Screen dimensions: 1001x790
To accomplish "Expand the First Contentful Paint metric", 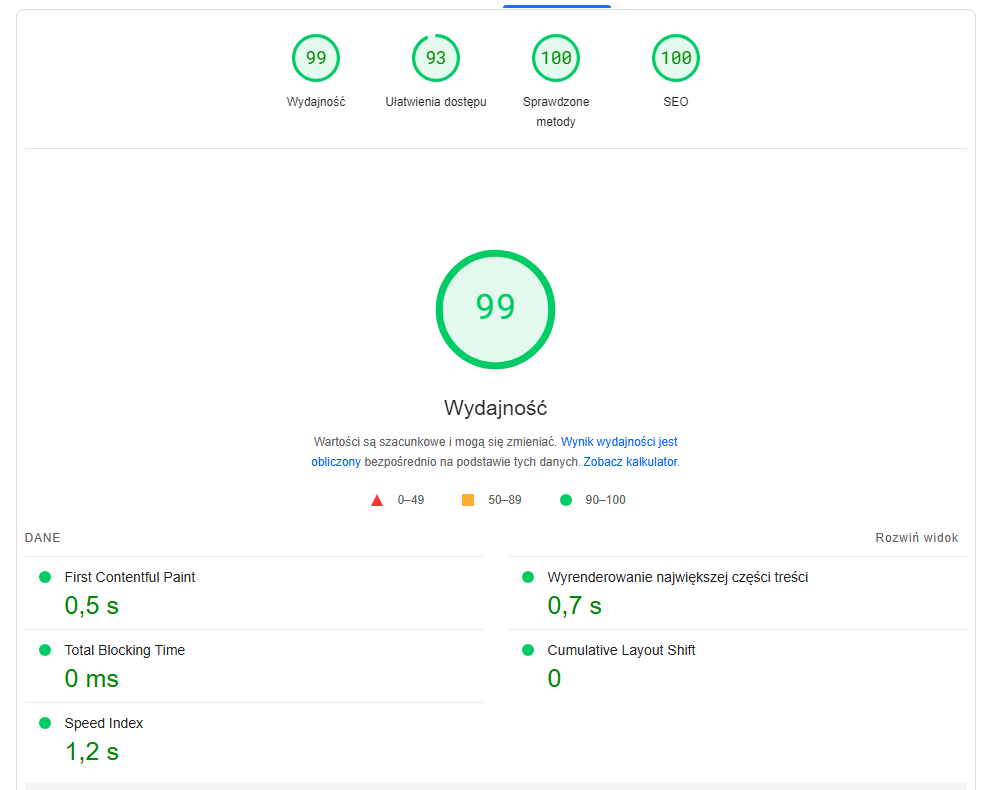I will (130, 577).
